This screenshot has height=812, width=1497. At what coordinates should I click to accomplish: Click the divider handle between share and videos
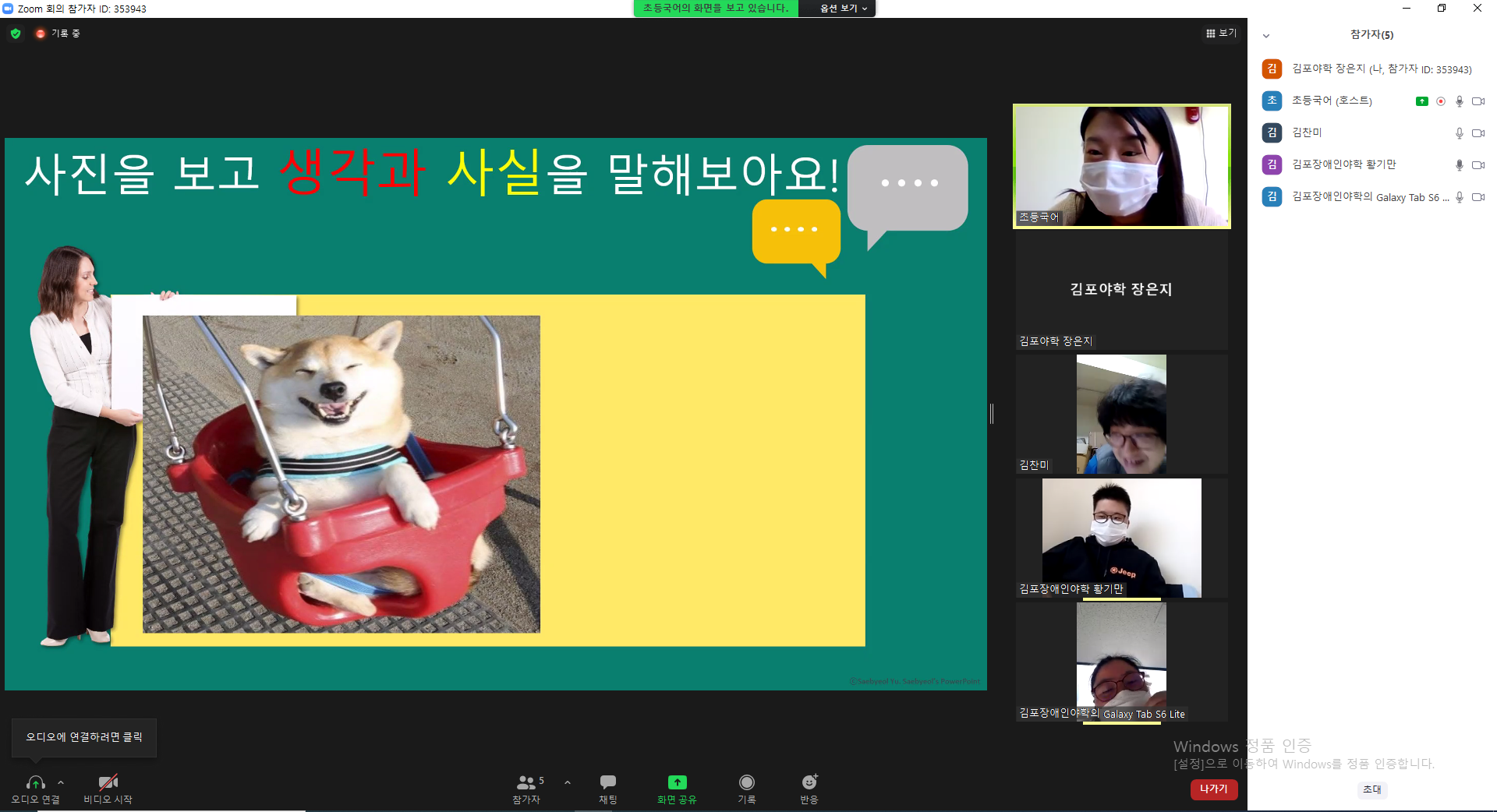pos(992,413)
